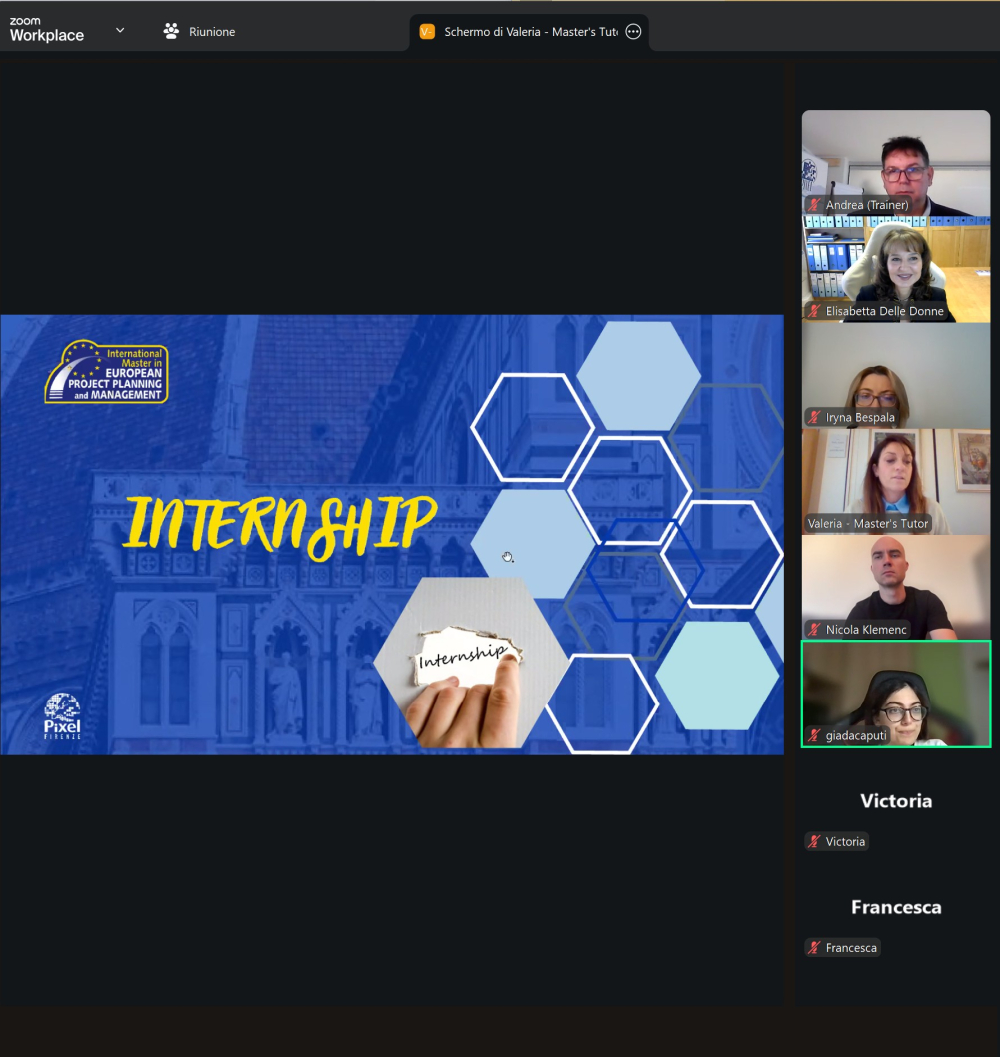Viewport: 1000px width, 1057px height.
Task: Click the orange V avatar icon
Action: click(427, 32)
